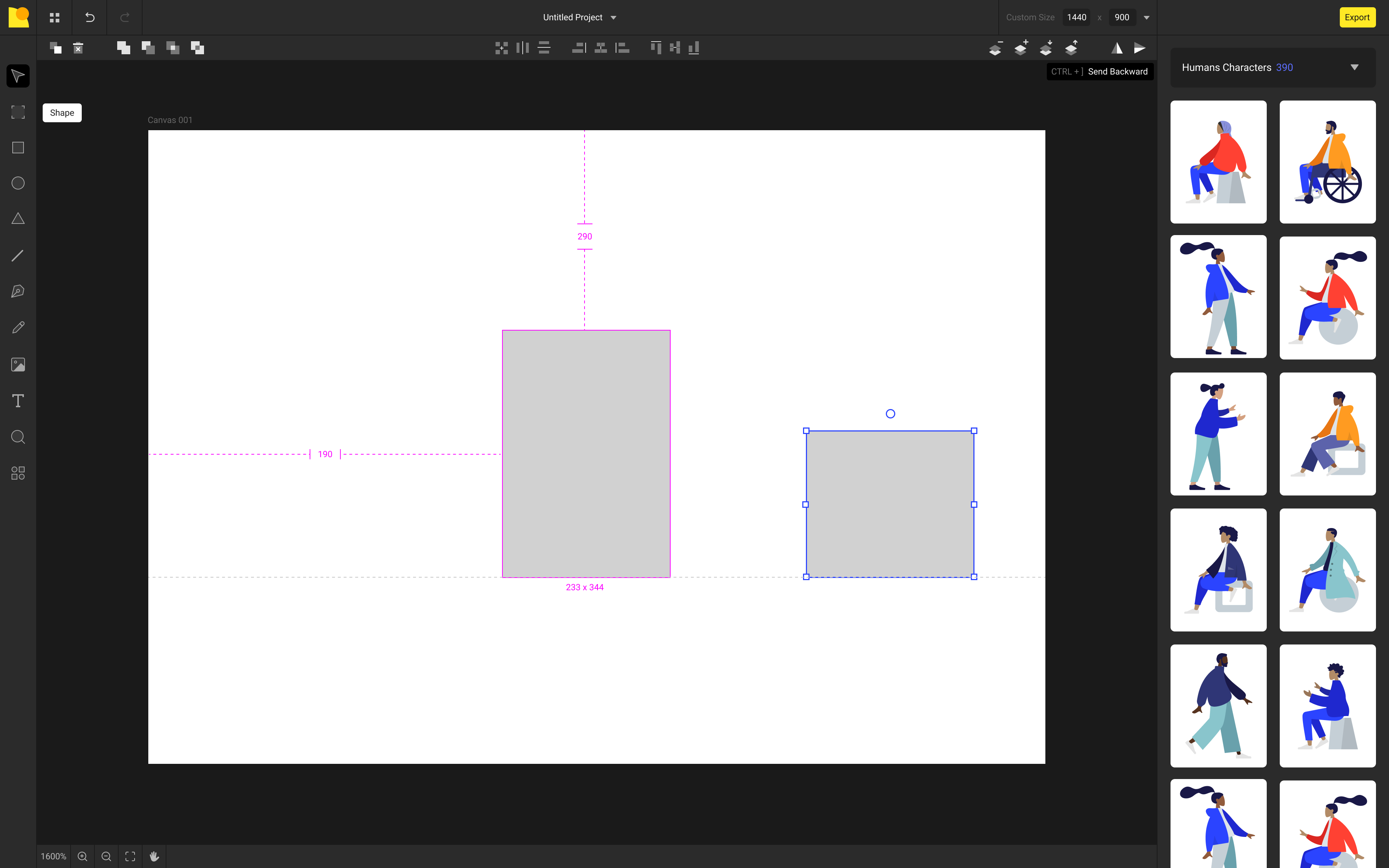Click the app logo in top-left corner
Image resolution: width=1389 pixels, height=868 pixels.
(18, 17)
